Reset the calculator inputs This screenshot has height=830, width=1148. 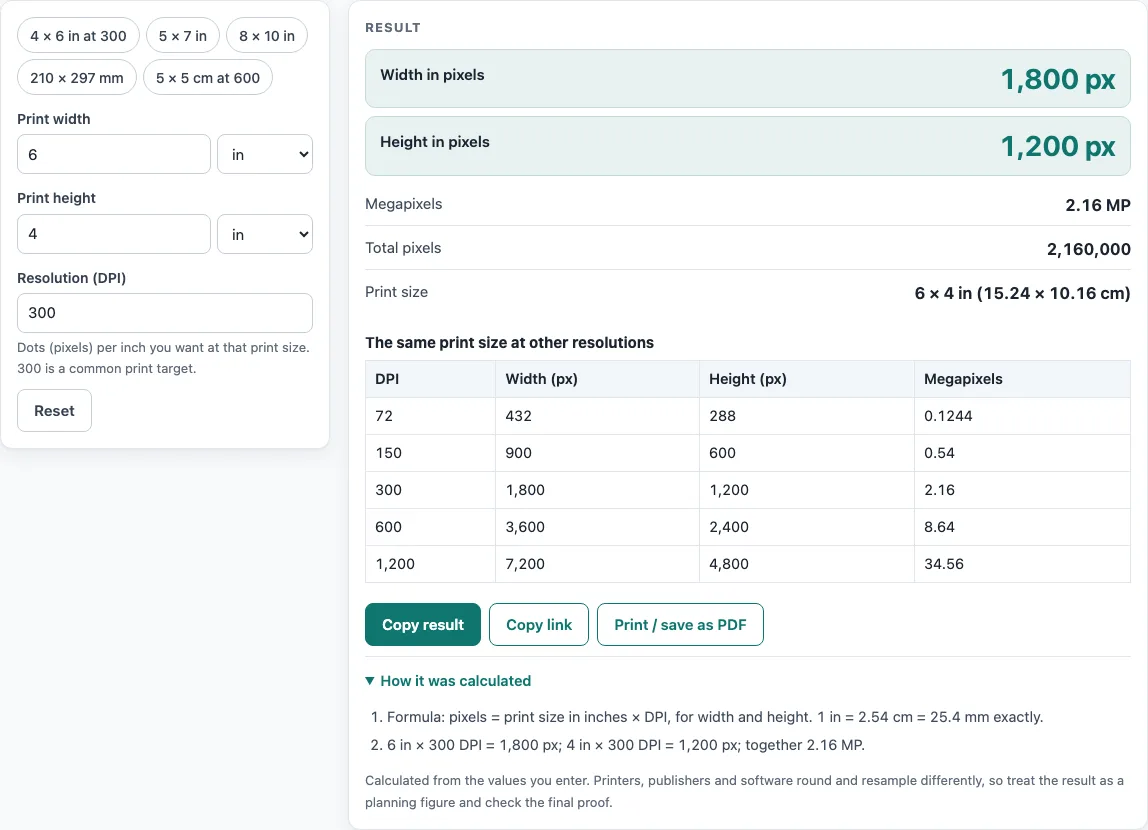coord(54,411)
